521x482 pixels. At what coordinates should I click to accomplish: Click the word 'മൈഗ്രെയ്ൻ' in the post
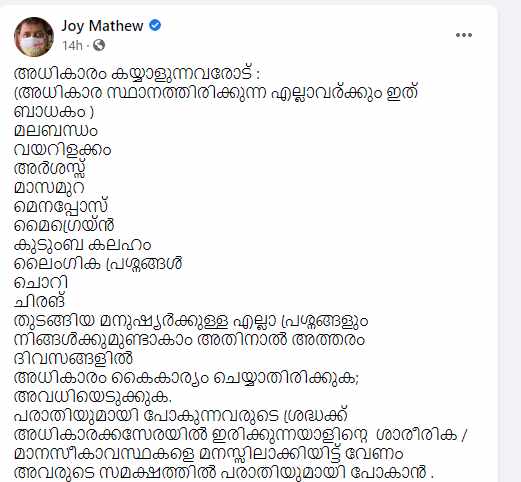pos(64,225)
